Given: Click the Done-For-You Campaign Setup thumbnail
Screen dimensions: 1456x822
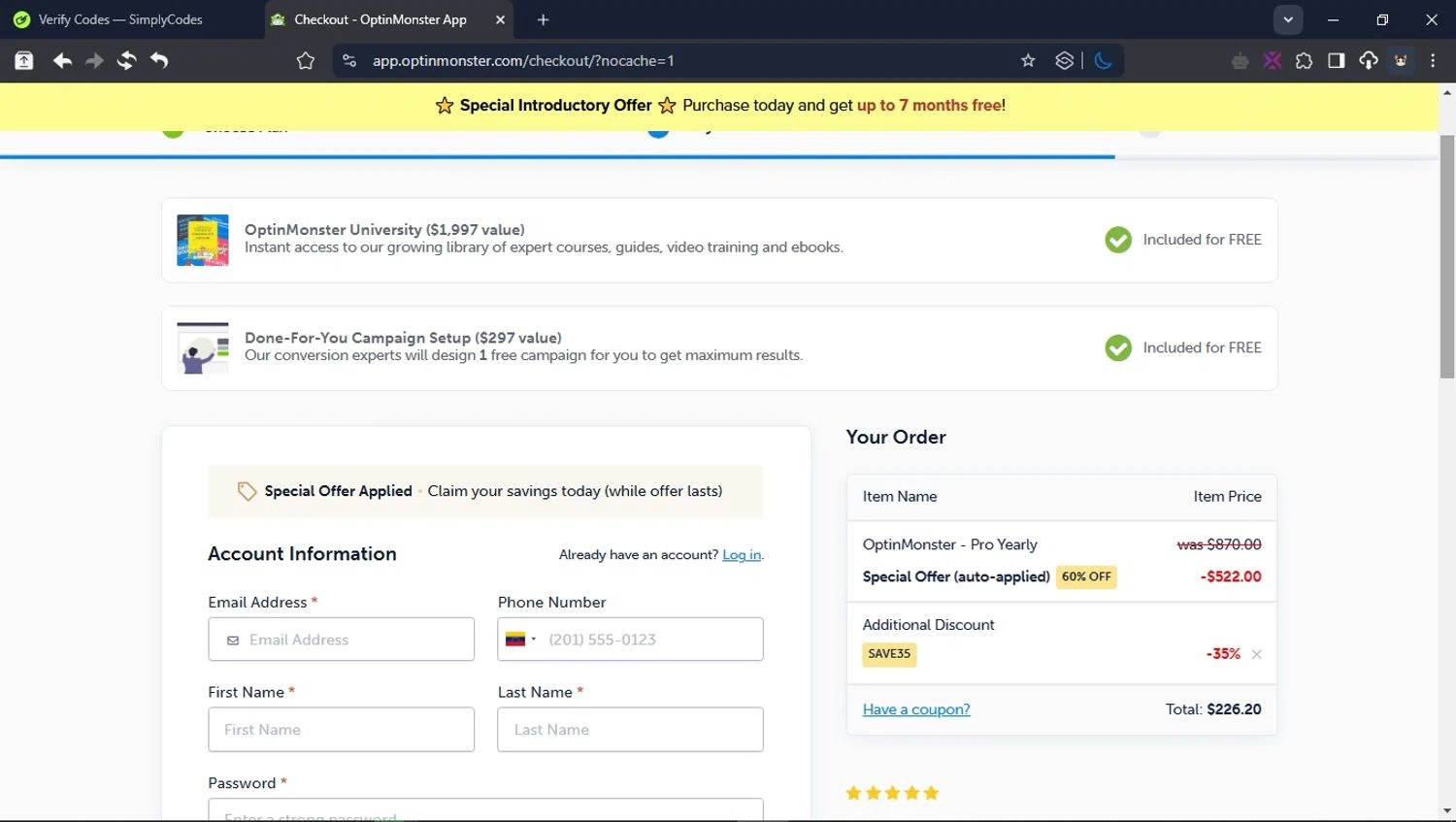Looking at the screenshot, I should [x=203, y=348].
